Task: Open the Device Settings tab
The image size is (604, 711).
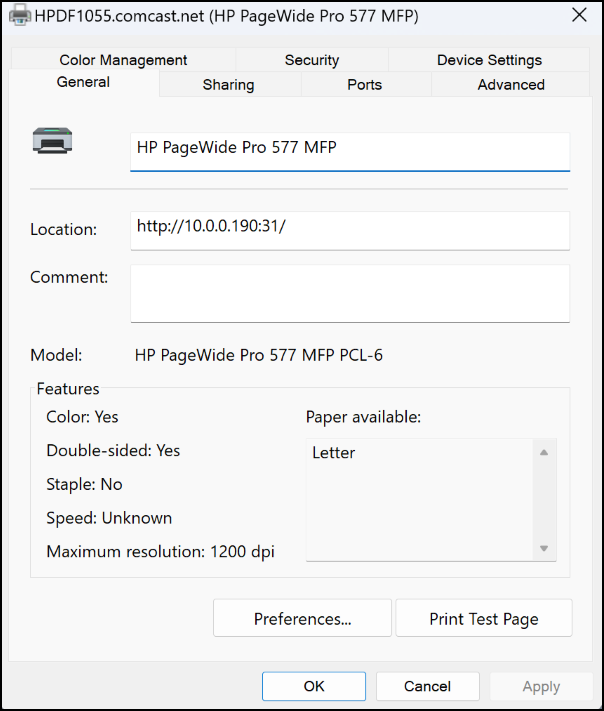Action: coord(489,60)
